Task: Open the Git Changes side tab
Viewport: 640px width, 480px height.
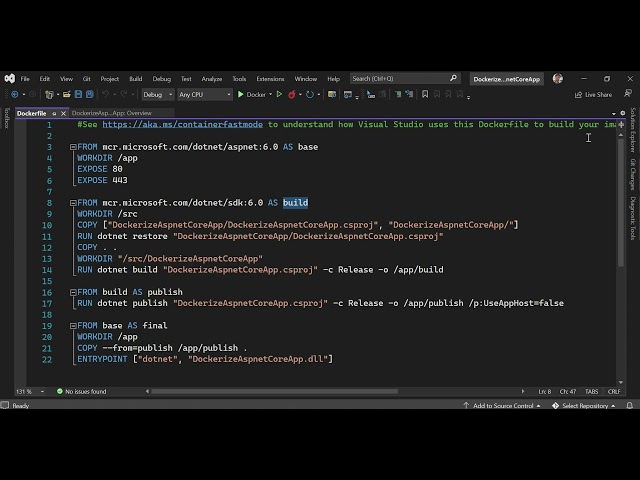Action: 633,174
